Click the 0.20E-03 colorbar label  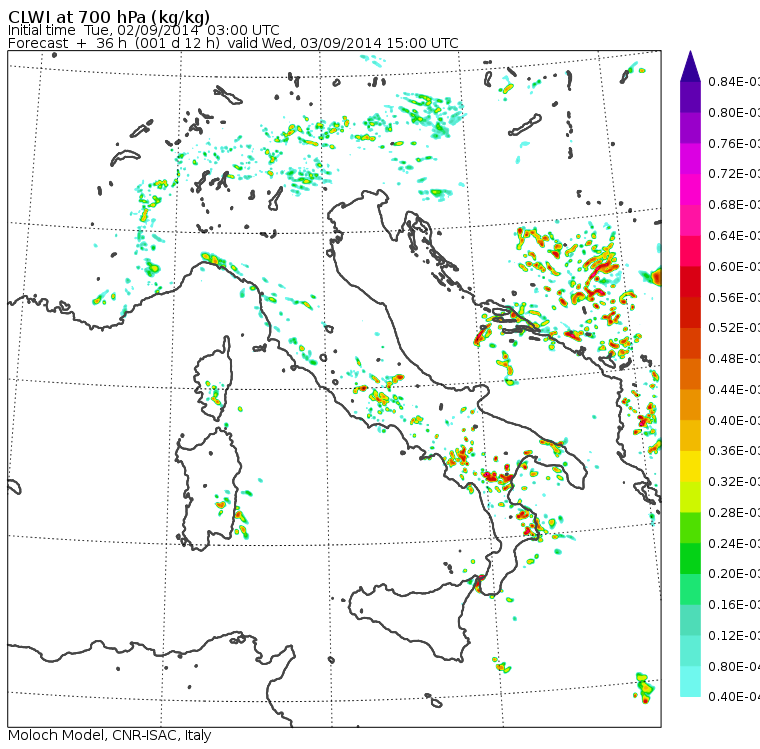(x=734, y=574)
